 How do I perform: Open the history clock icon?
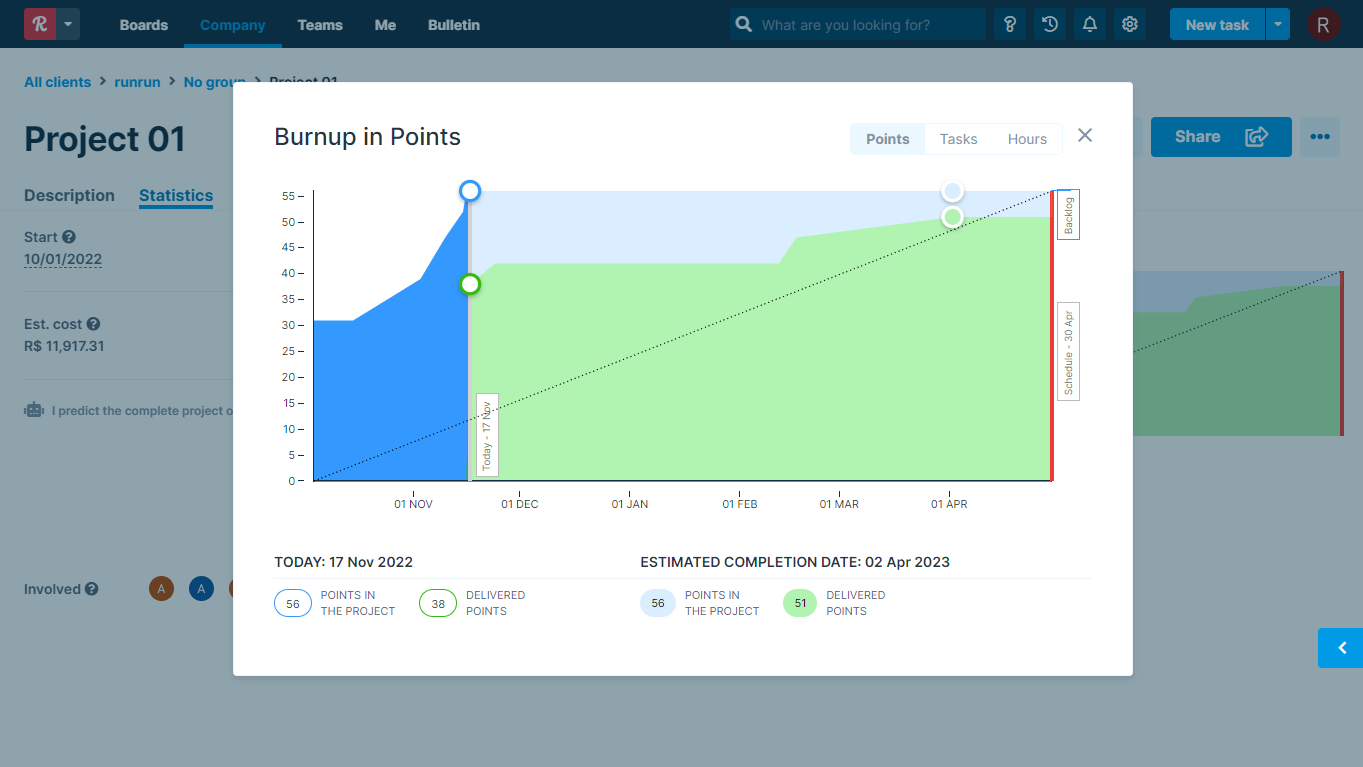[x=1050, y=25]
